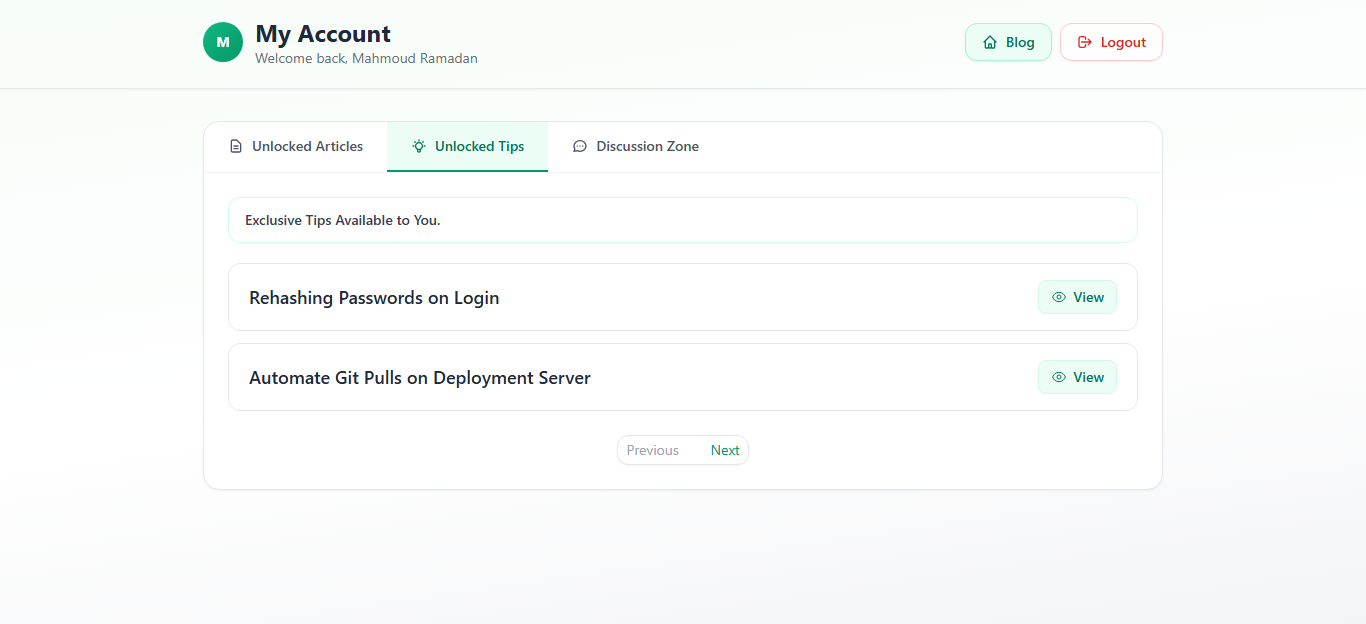Log out of the account
Screen dimensions: 1366x624
(1111, 42)
